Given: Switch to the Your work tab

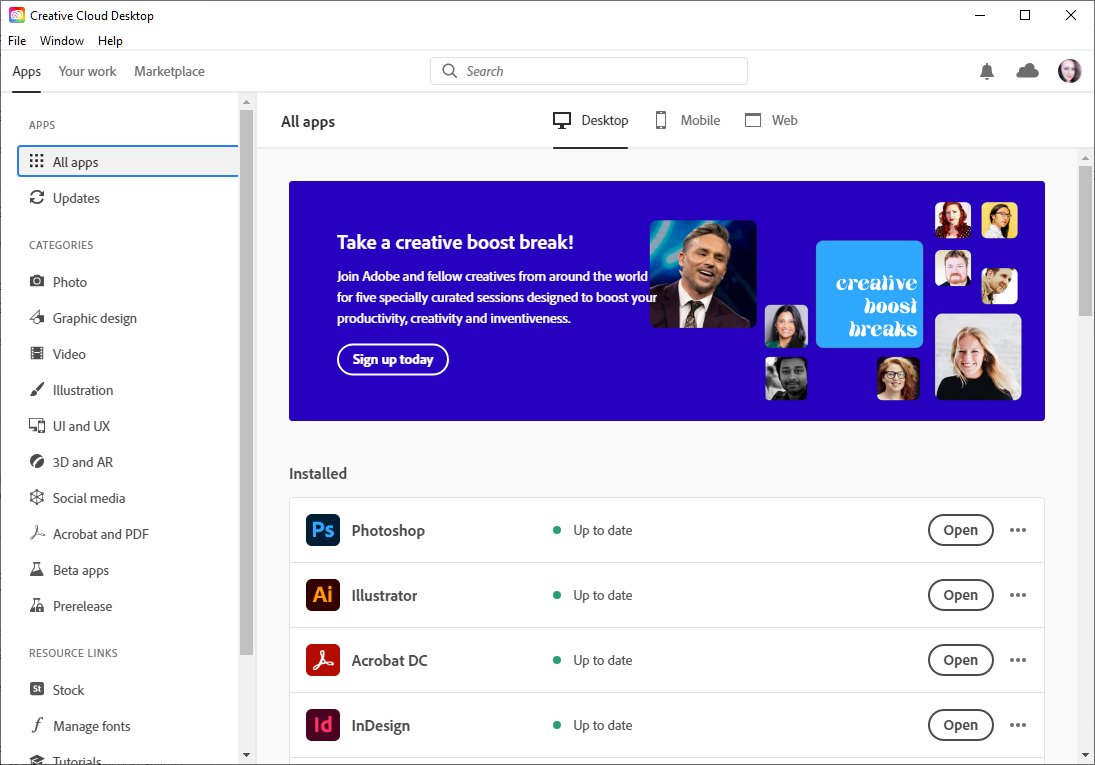Looking at the screenshot, I should [x=87, y=71].
